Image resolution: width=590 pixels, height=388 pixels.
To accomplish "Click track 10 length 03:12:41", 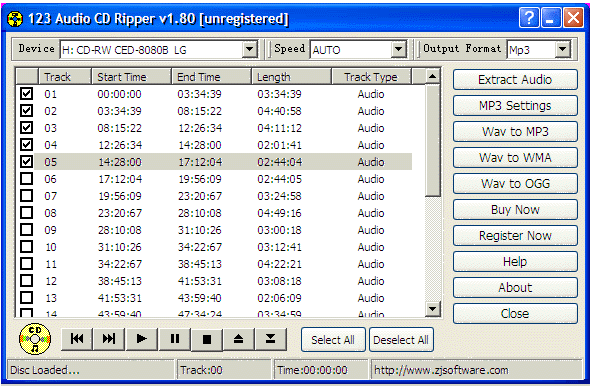I will tap(279, 247).
